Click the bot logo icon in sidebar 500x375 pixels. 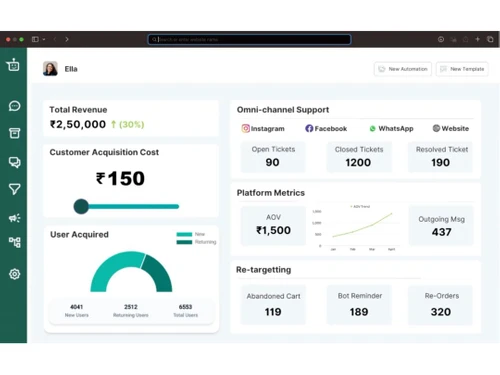[x=13, y=65]
